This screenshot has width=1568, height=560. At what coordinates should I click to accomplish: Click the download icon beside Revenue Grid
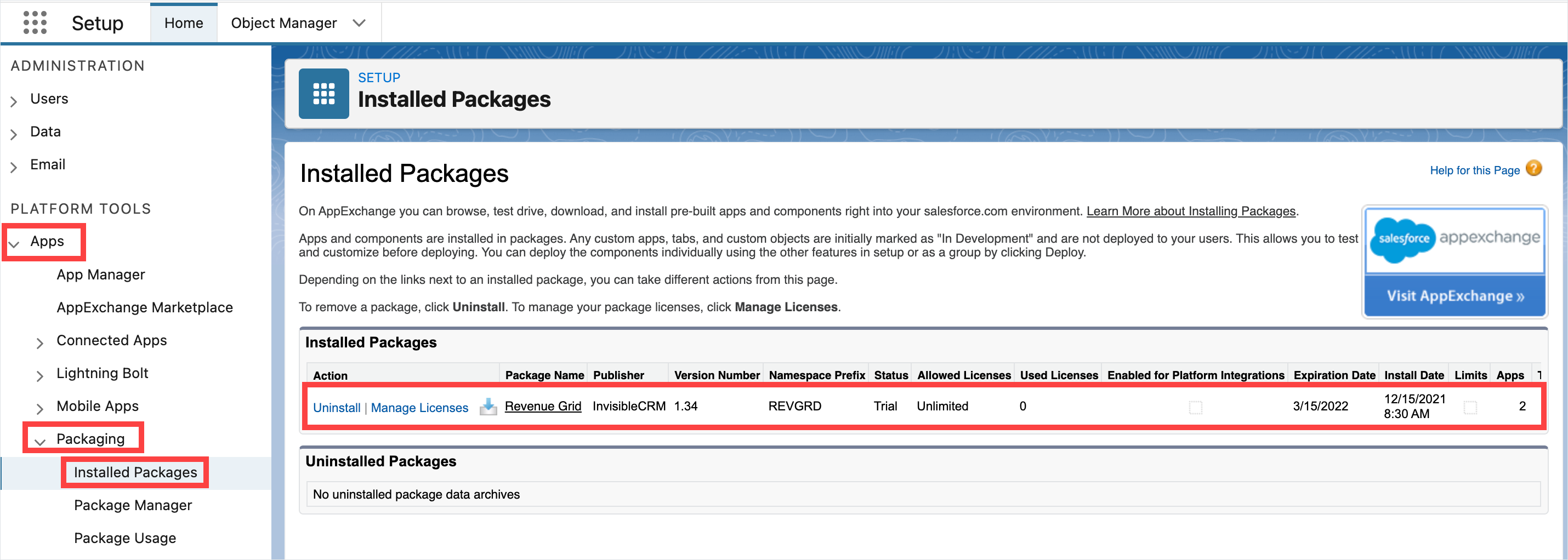[x=488, y=406]
